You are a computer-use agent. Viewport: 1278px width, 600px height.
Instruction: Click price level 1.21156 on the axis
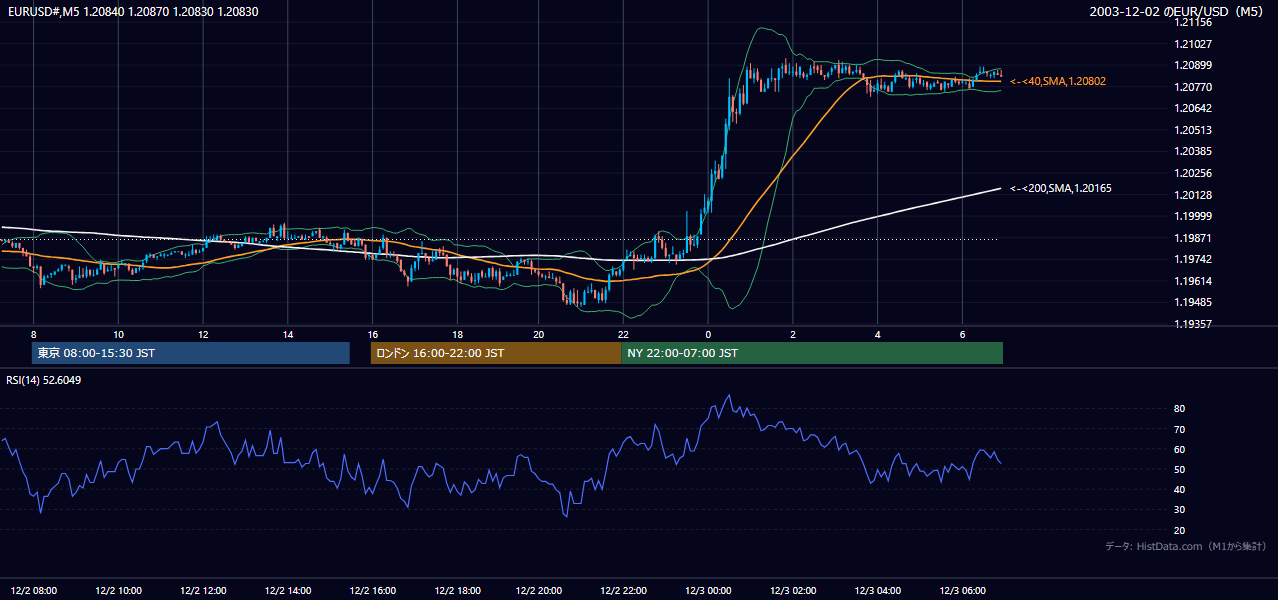(x=1192, y=22)
